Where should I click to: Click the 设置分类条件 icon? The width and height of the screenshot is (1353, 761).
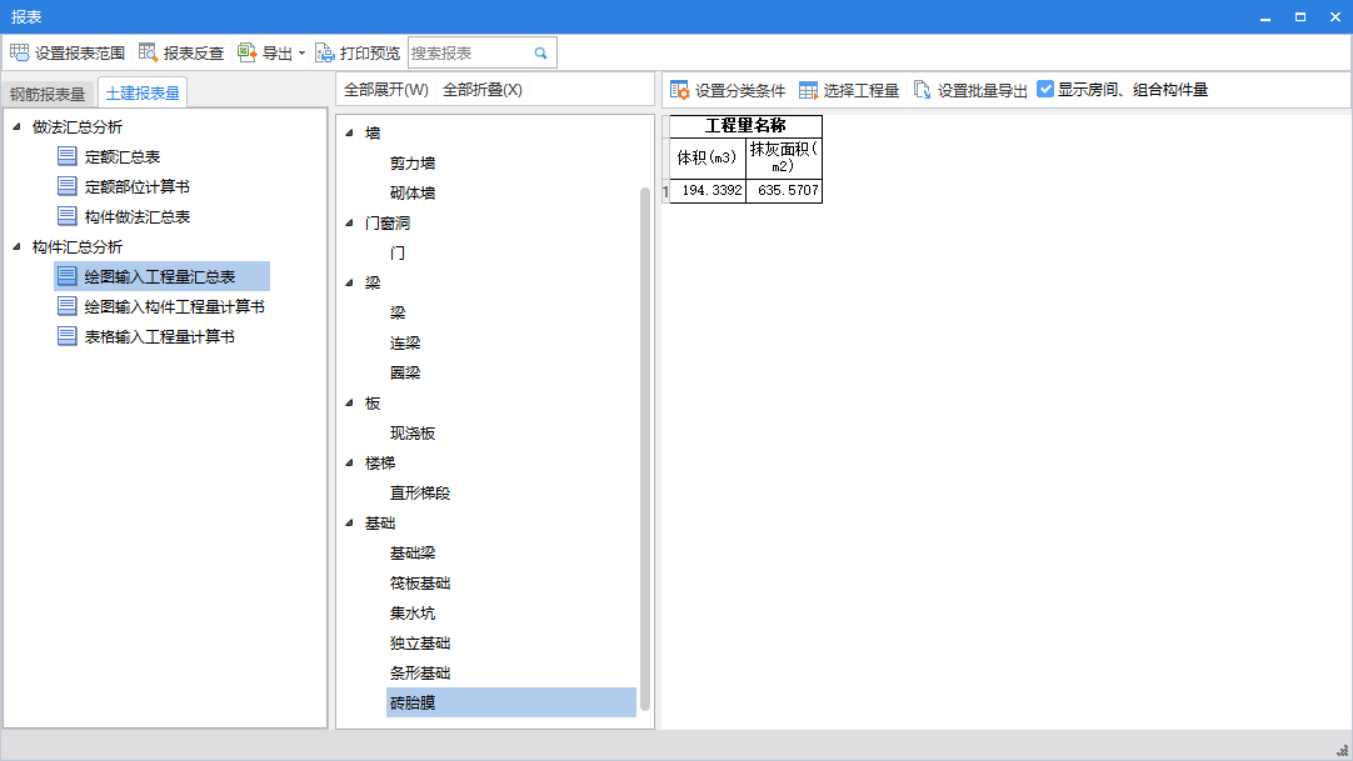pyautogui.click(x=680, y=90)
